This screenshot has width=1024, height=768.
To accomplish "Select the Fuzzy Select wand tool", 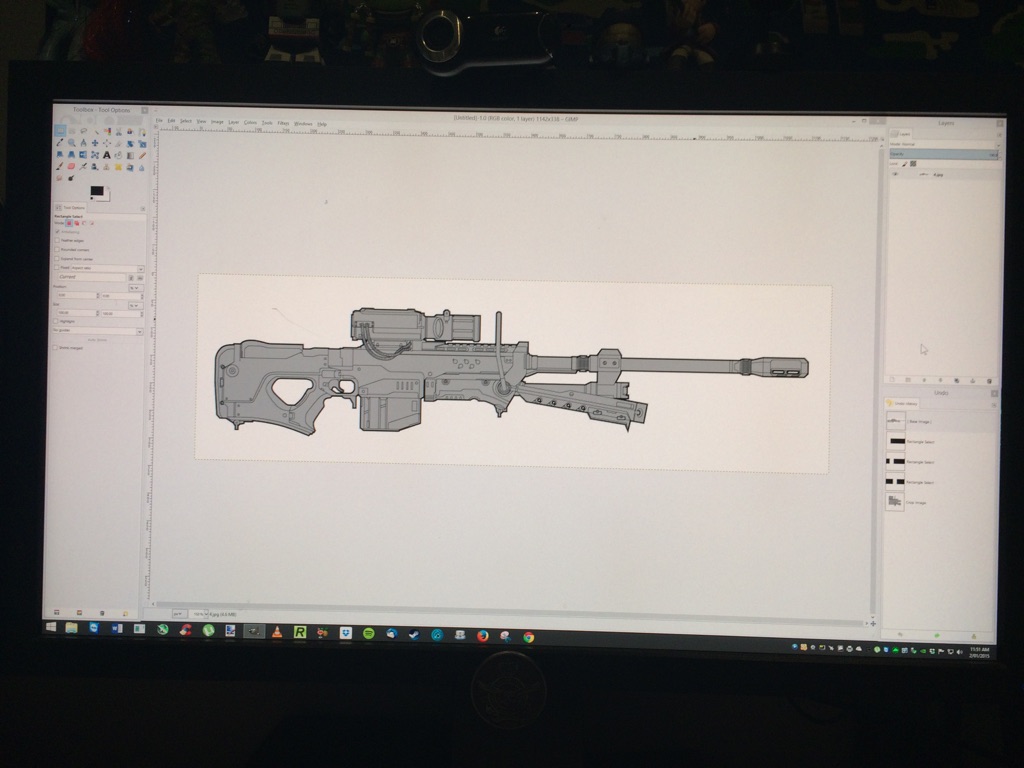I will (x=95, y=131).
